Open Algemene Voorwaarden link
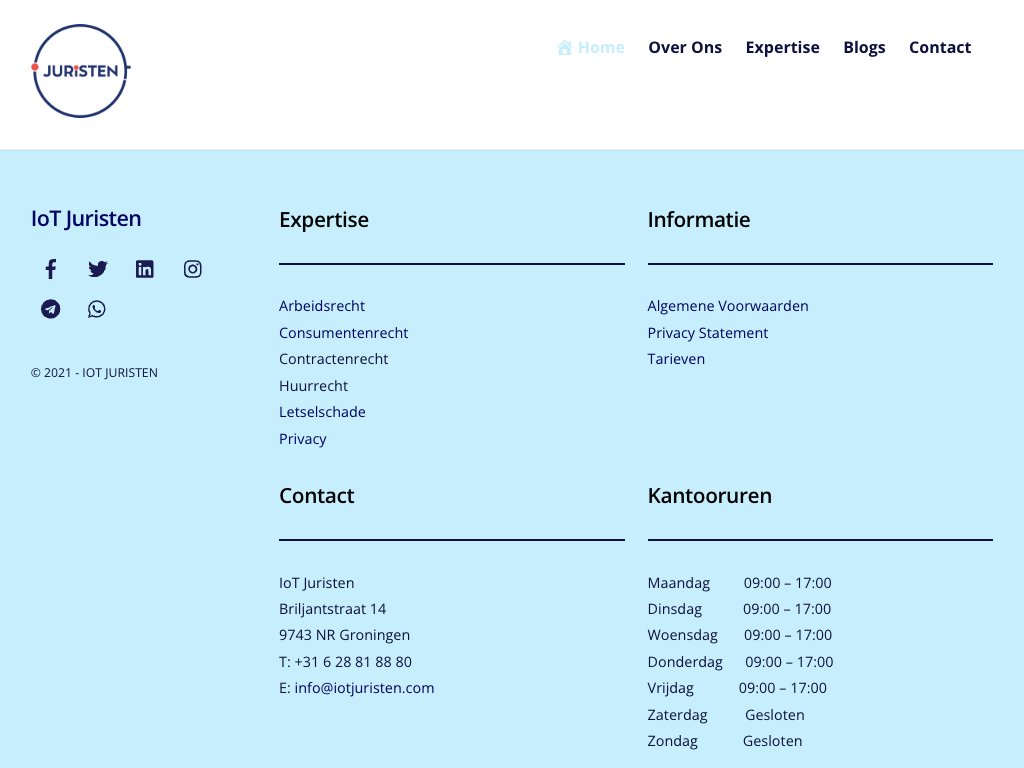This screenshot has width=1024, height=768. [x=727, y=306]
